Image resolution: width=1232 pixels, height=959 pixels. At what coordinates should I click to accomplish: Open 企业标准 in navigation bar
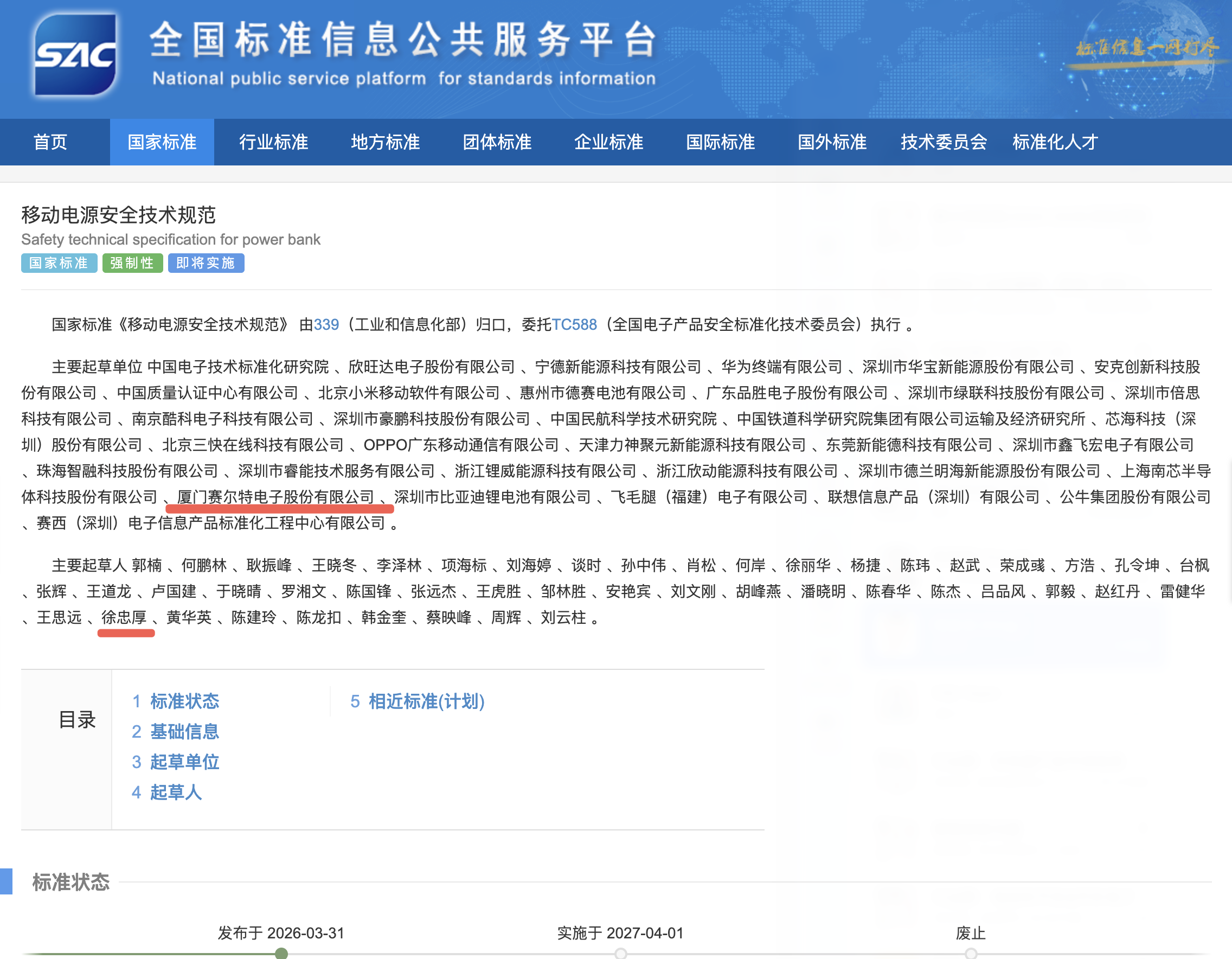coord(608,142)
